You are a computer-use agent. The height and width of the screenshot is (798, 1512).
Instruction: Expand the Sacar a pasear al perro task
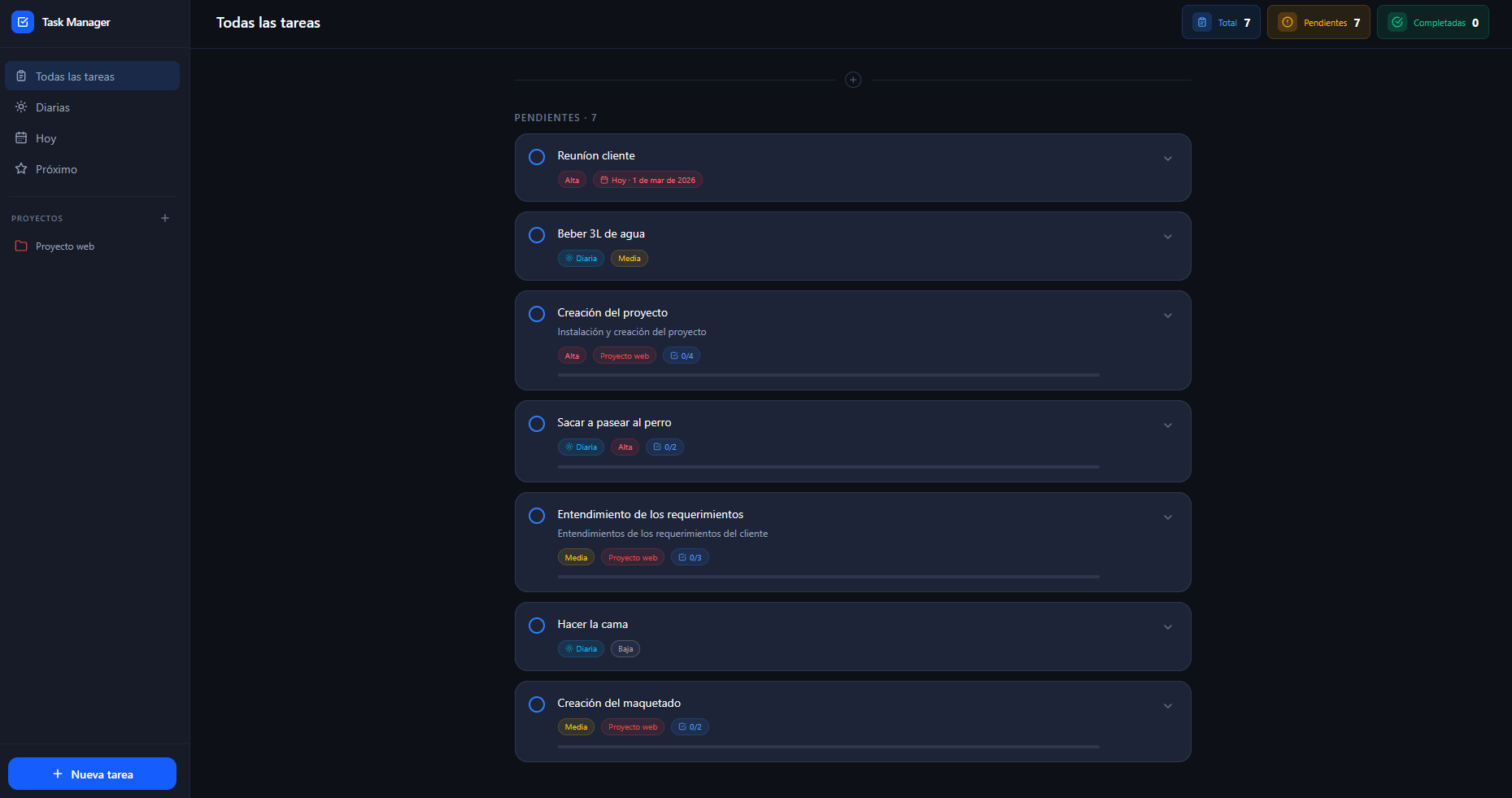tap(1168, 425)
